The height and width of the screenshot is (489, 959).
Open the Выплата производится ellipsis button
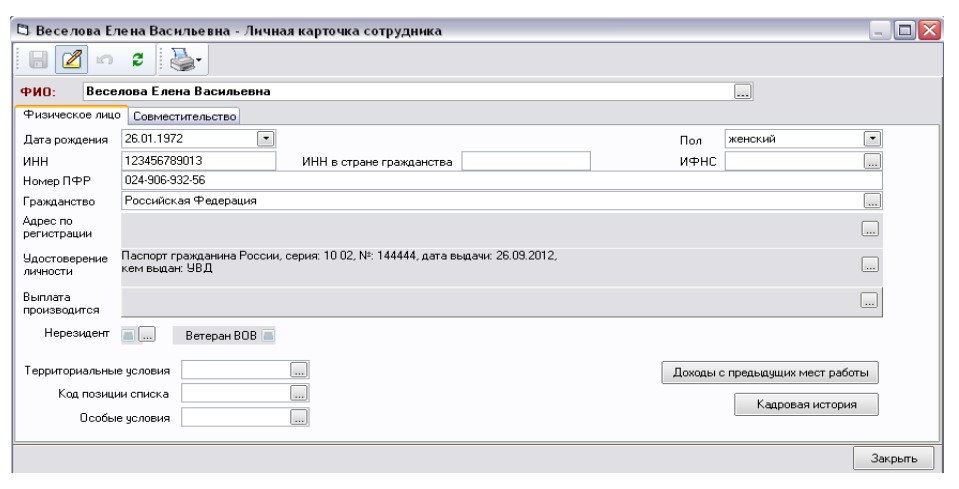(869, 301)
